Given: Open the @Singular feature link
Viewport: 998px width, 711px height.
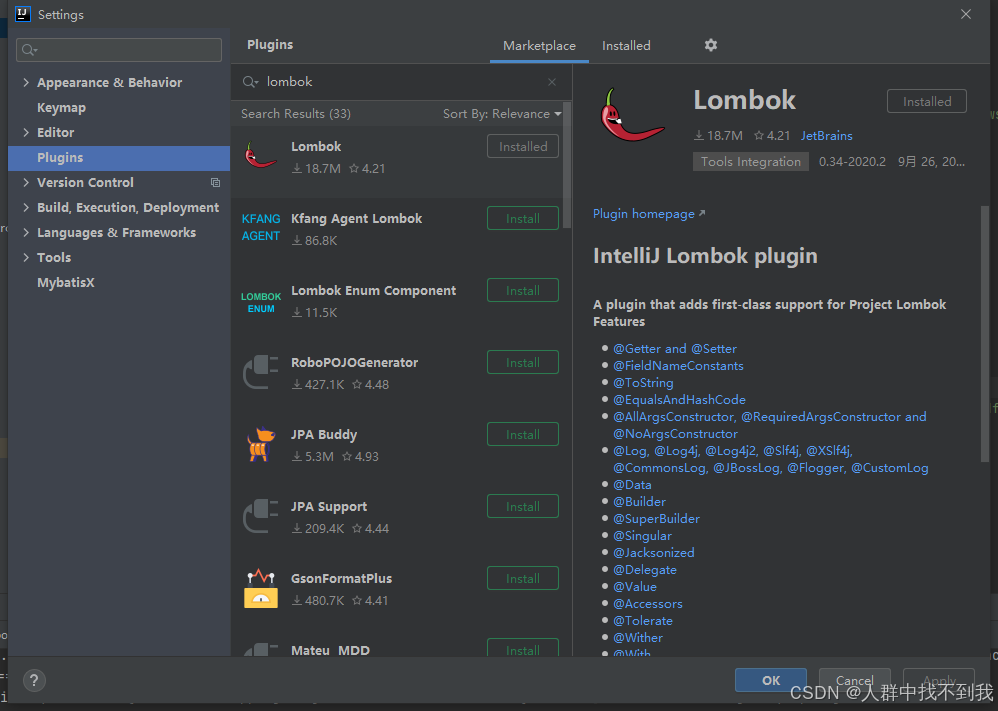Looking at the screenshot, I should (642, 536).
